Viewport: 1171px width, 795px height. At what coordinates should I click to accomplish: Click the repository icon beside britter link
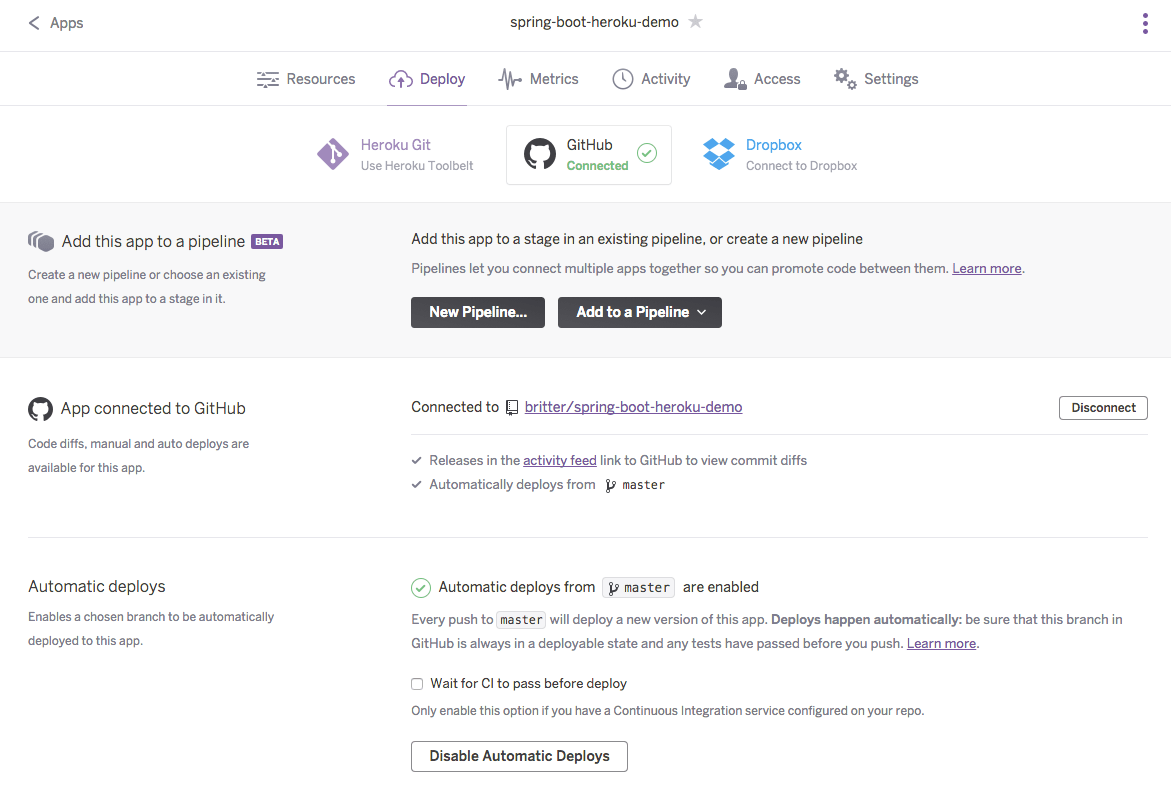512,407
